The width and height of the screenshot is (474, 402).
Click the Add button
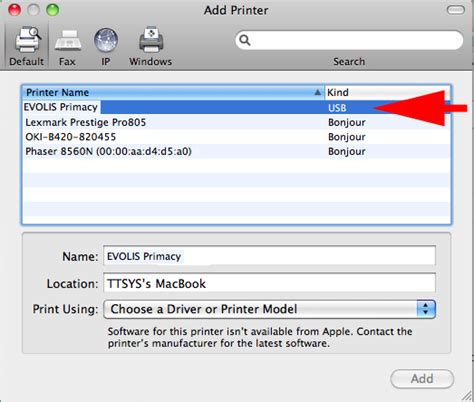[422, 379]
